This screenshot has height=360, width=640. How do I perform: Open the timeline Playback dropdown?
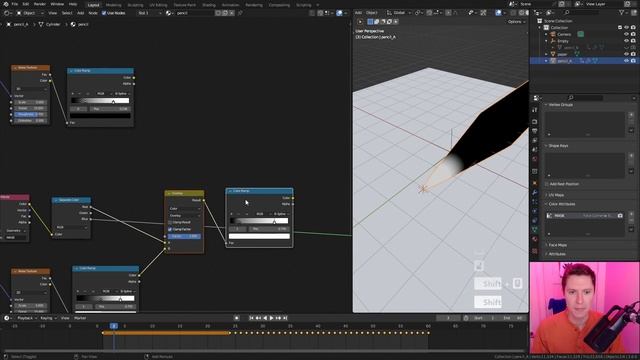coord(27,318)
